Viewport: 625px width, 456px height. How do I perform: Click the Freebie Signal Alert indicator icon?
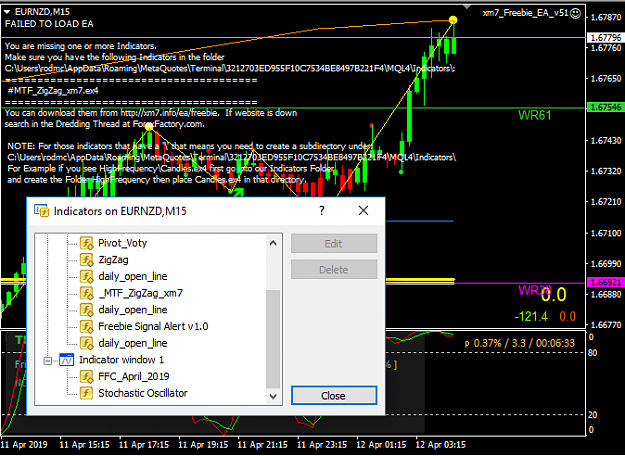coord(86,326)
